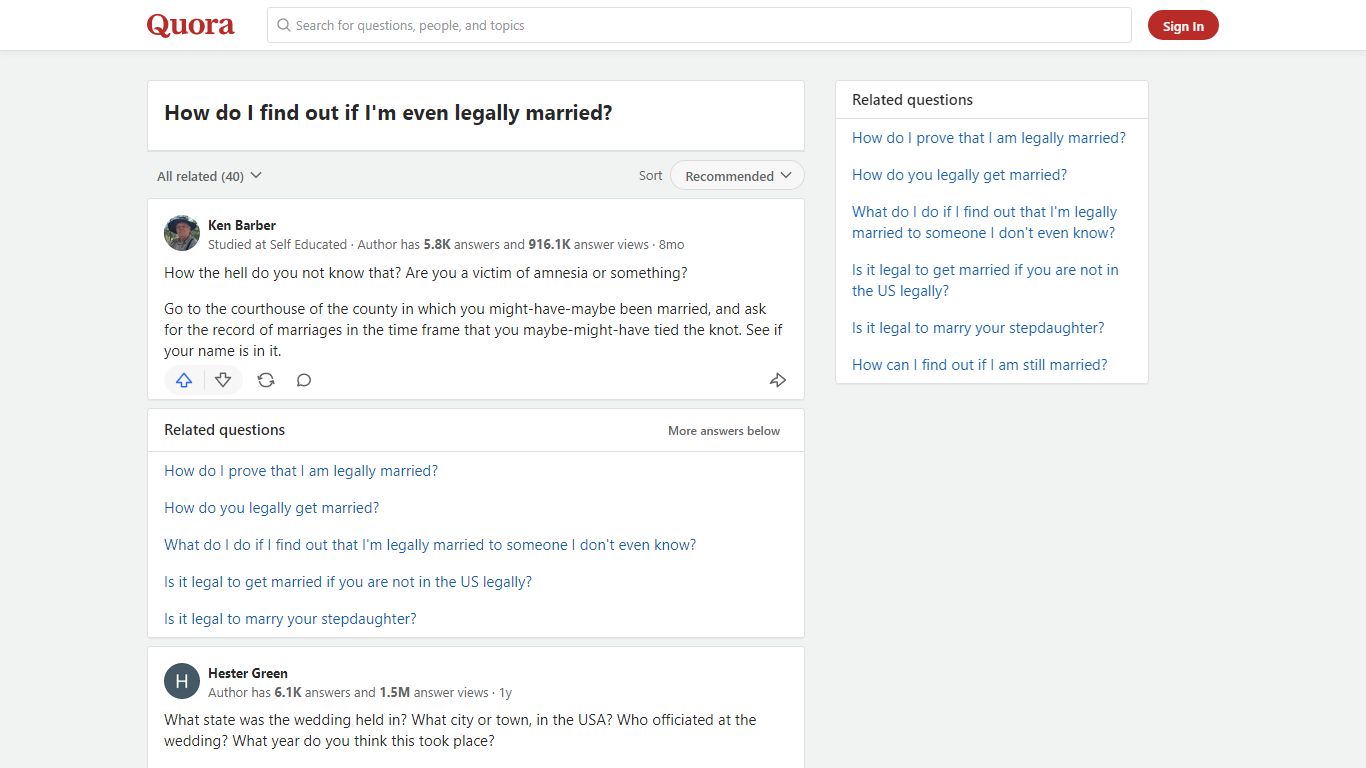Screen dimensions: 1366x768
Task: Open in-feed 'How do I prove that I am legally married?'
Action: (x=301, y=471)
